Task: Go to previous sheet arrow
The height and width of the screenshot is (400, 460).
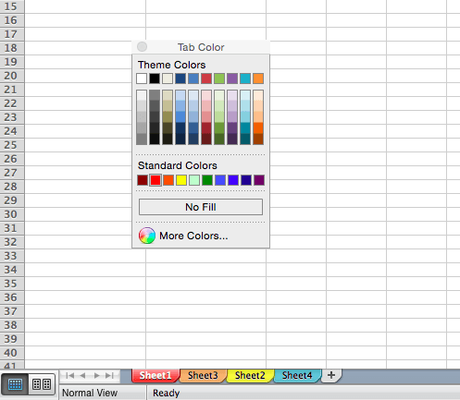Action: (83, 376)
